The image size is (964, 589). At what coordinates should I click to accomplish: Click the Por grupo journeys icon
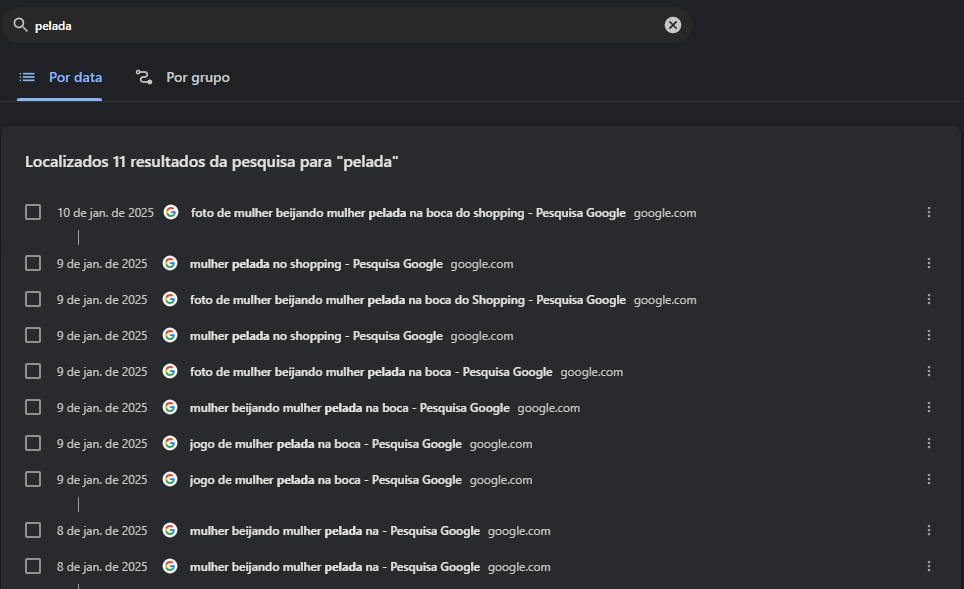(144, 77)
